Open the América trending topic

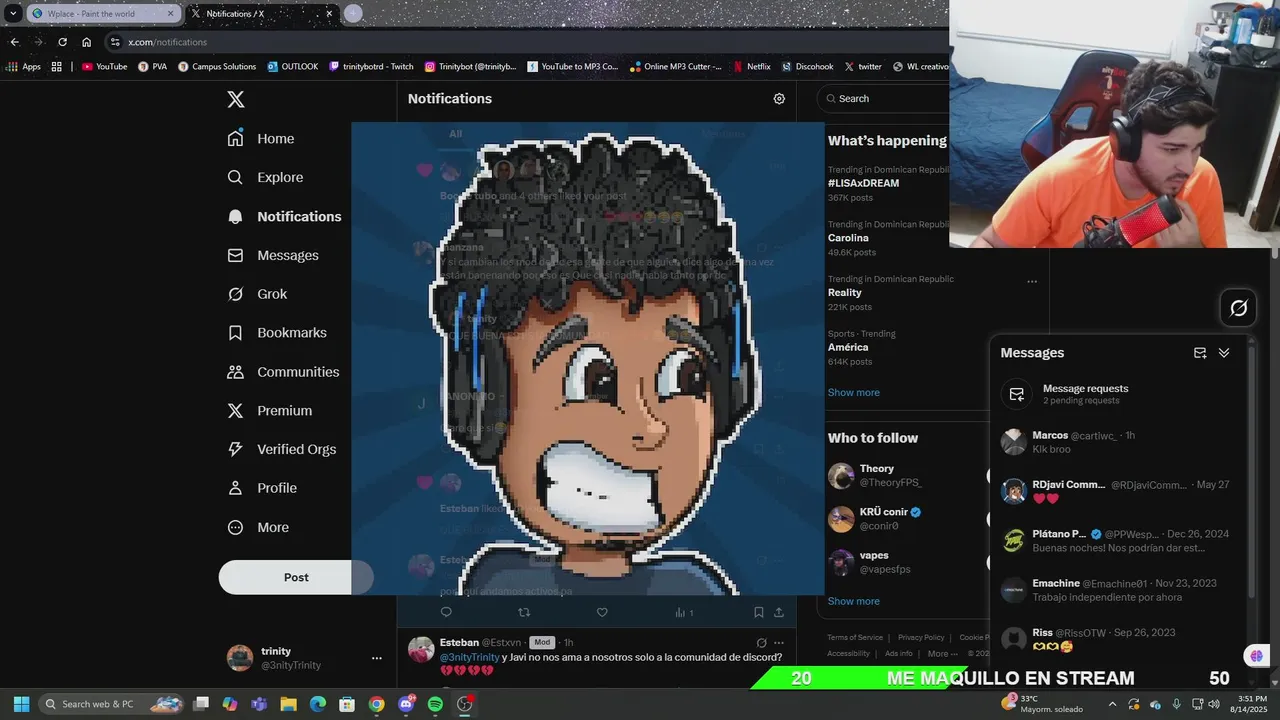(x=848, y=347)
